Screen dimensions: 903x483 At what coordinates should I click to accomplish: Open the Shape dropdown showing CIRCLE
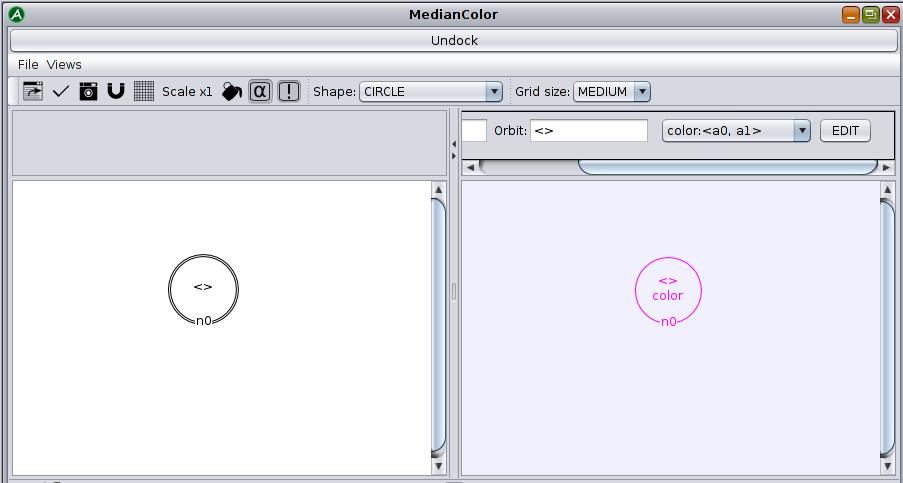431,92
